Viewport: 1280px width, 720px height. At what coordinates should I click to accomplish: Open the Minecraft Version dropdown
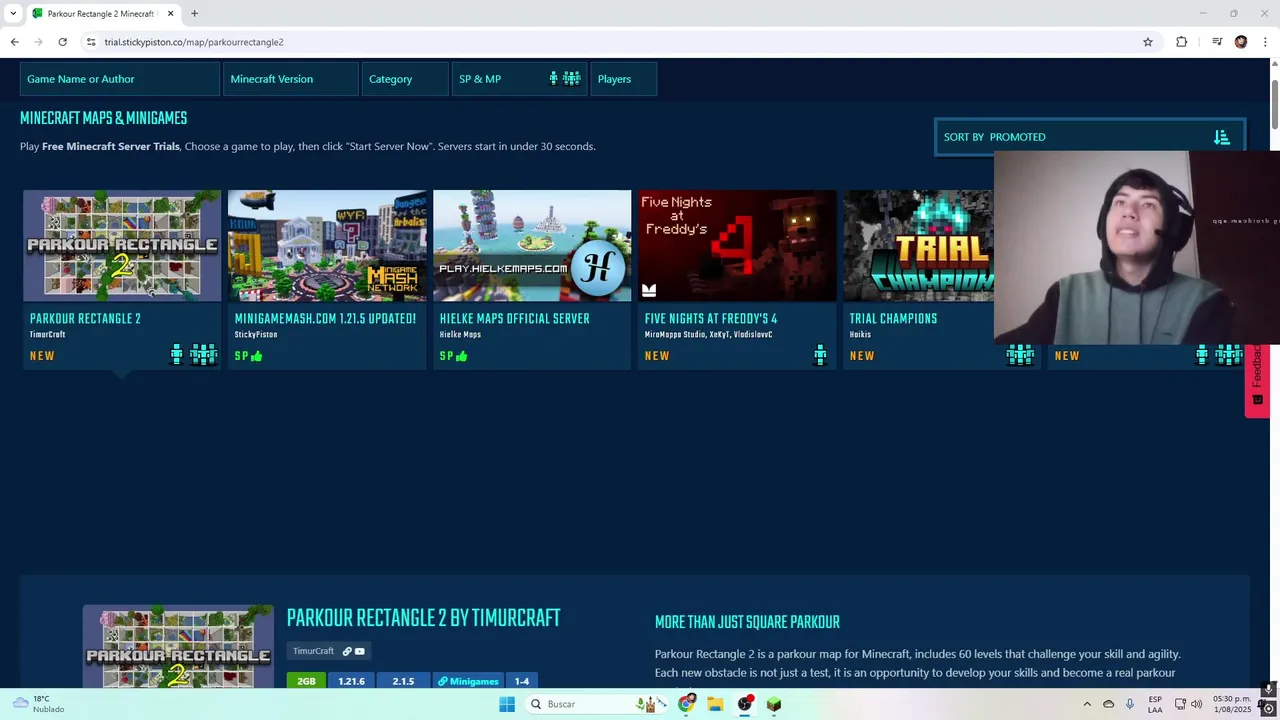click(x=291, y=79)
